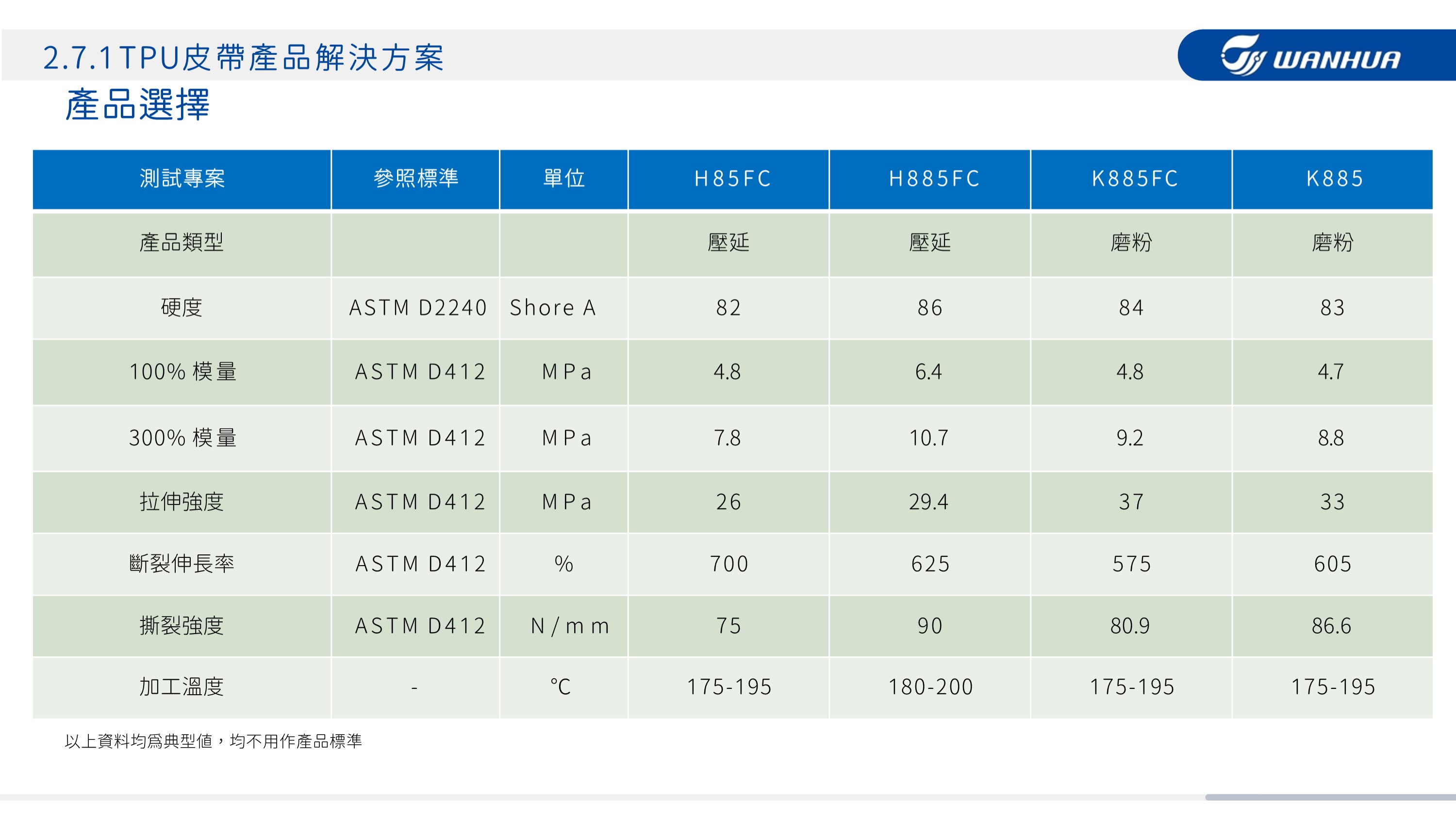Click the 8.8 value in 300% 模量 row
The image size is (1456, 819).
click(x=1331, y=438)
